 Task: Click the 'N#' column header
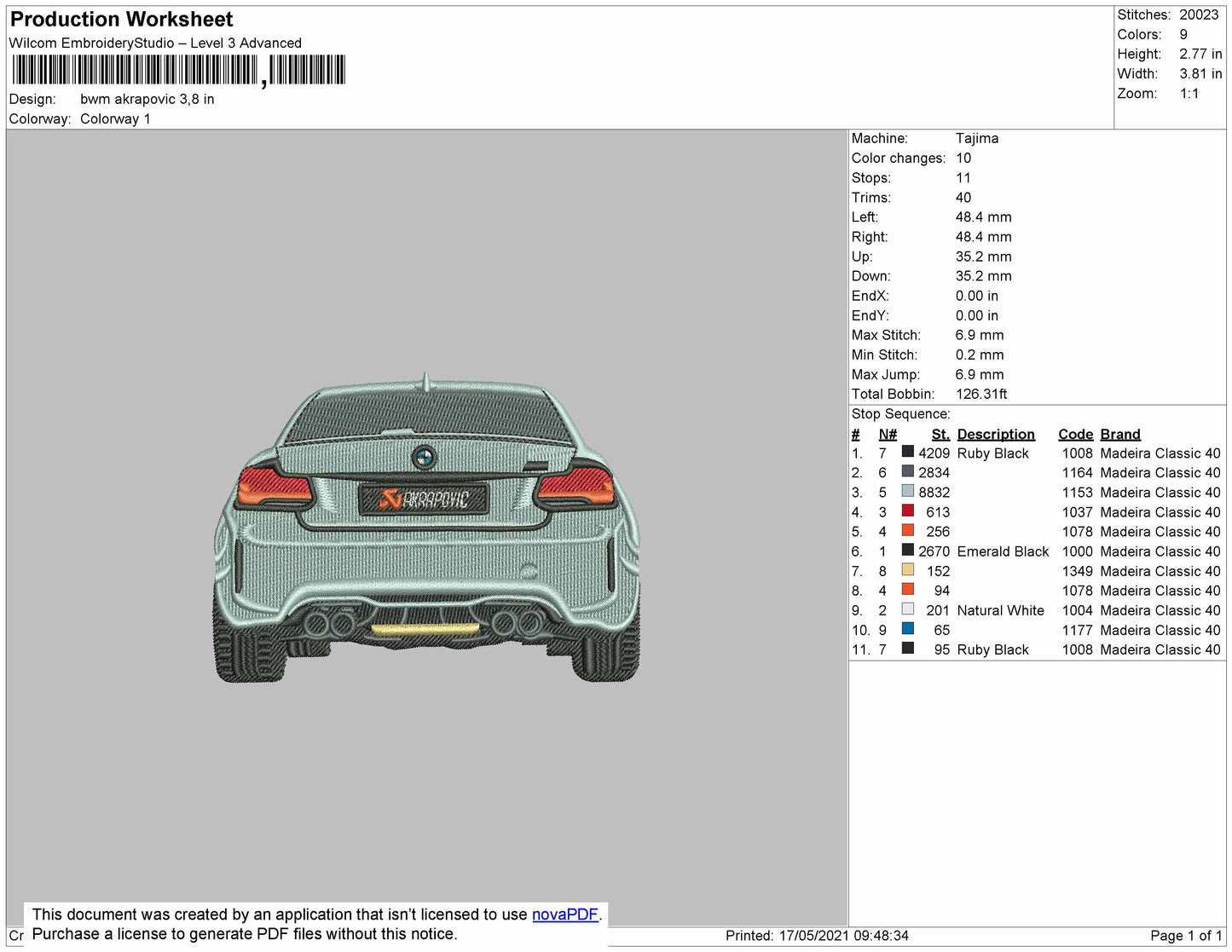pos(888,434)
